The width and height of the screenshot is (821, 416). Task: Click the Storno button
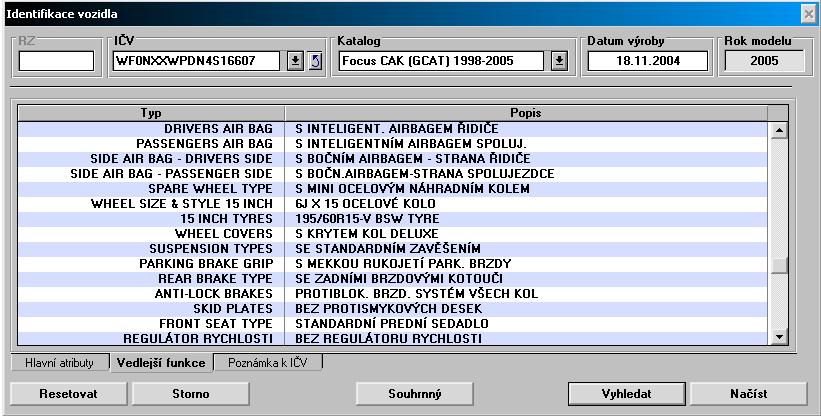pos(189,393)
